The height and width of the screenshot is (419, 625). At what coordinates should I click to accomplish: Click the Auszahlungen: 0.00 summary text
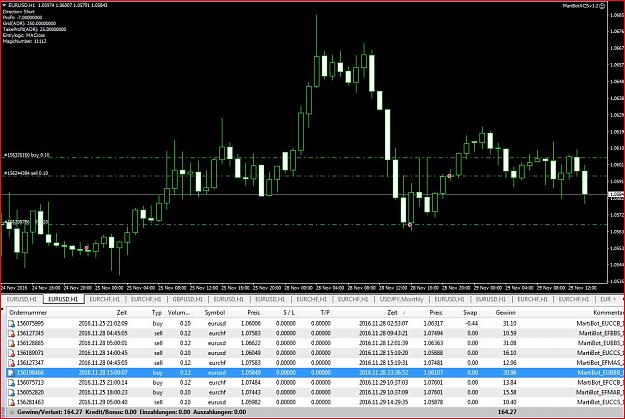220,412
